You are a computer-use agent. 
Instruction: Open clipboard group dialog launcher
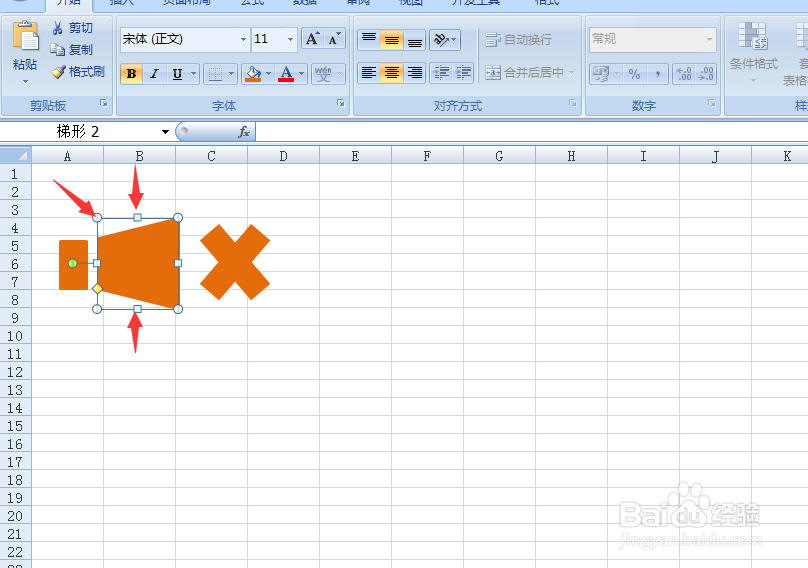pos(104,104)
